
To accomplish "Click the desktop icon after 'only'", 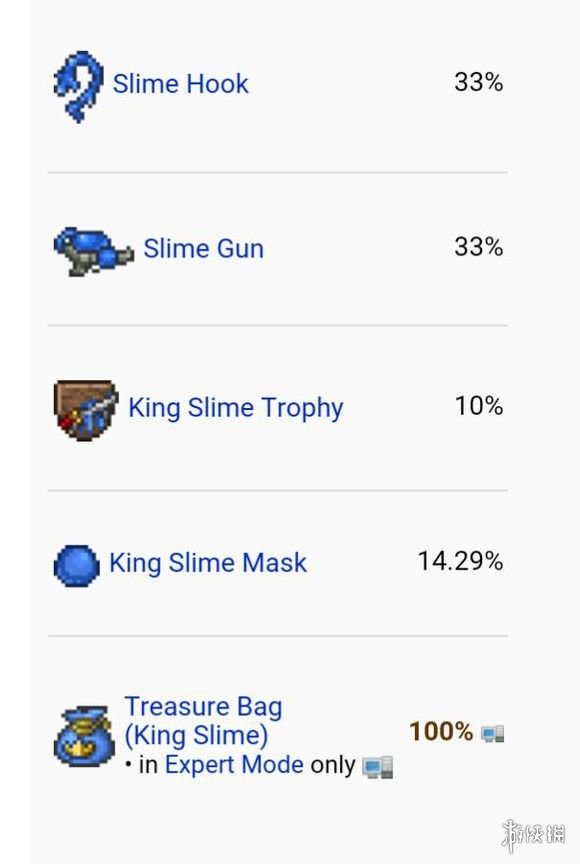I will point(378,766).
